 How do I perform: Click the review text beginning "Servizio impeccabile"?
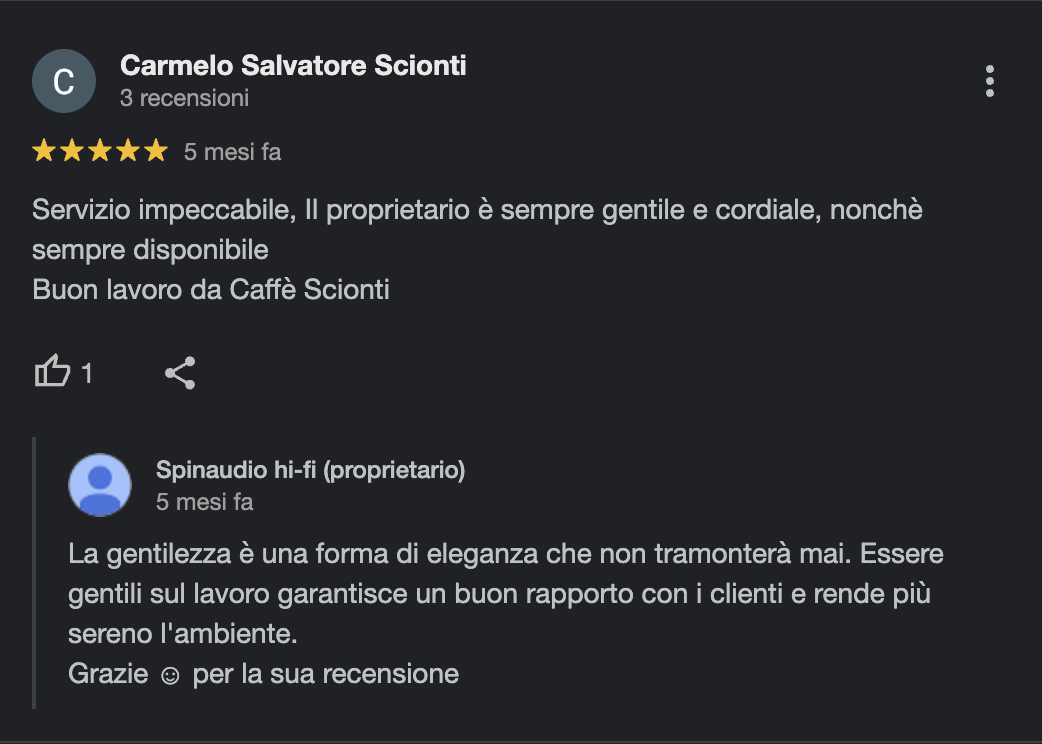(x=477, y=230)
